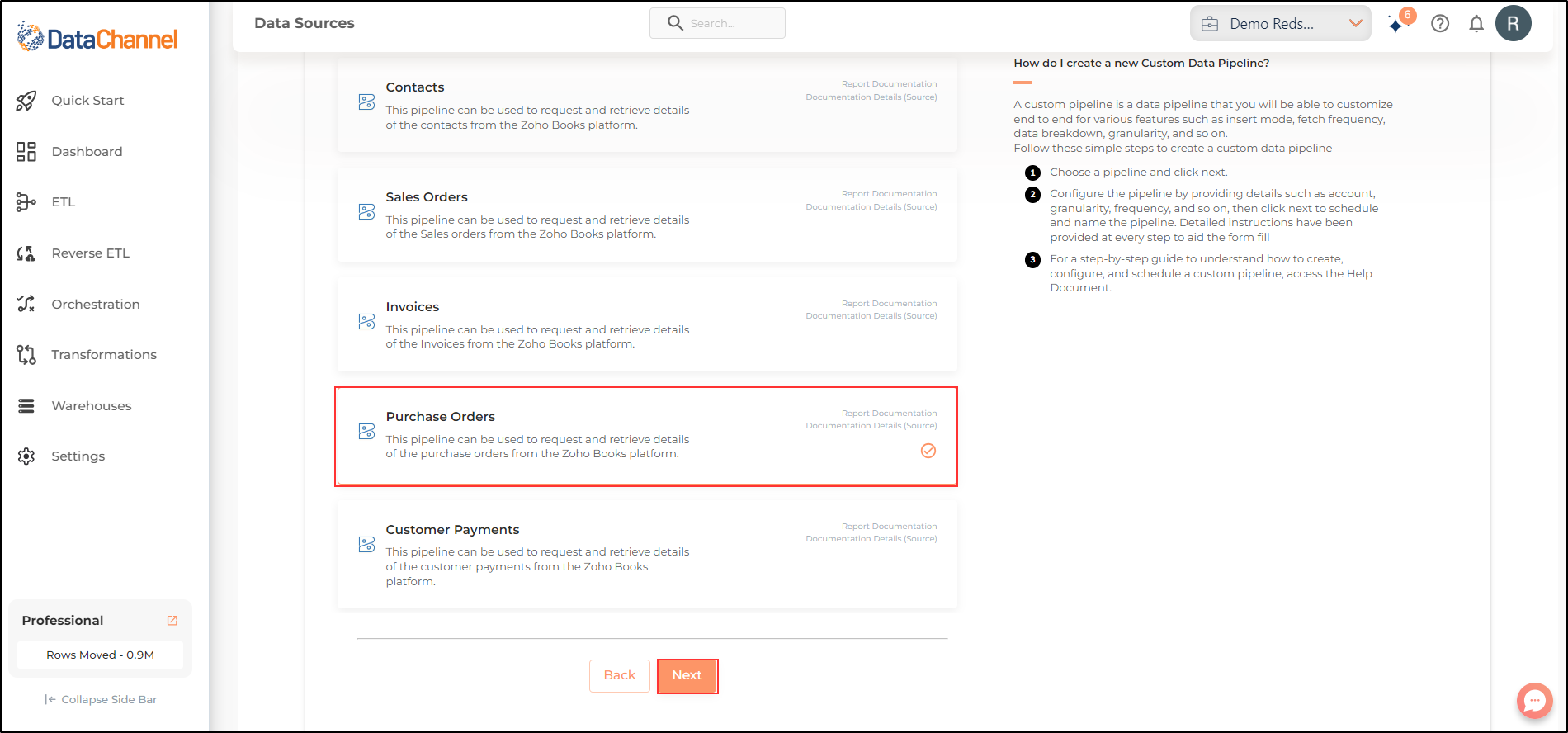Open Quick Start rocket icon

coord(26,101)
